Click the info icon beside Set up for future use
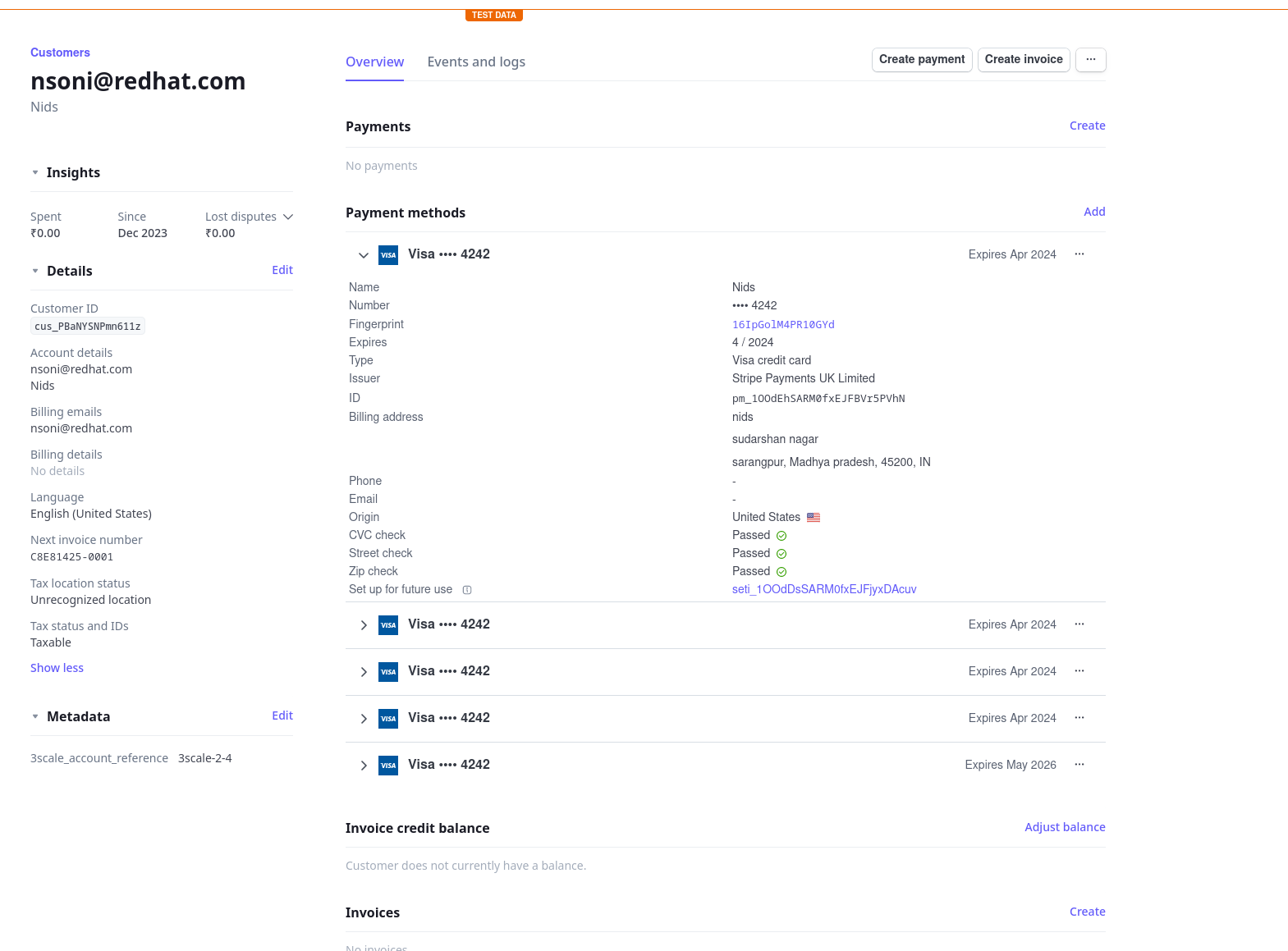Screen dimensions: 1288x951 [x=467, y=590]
